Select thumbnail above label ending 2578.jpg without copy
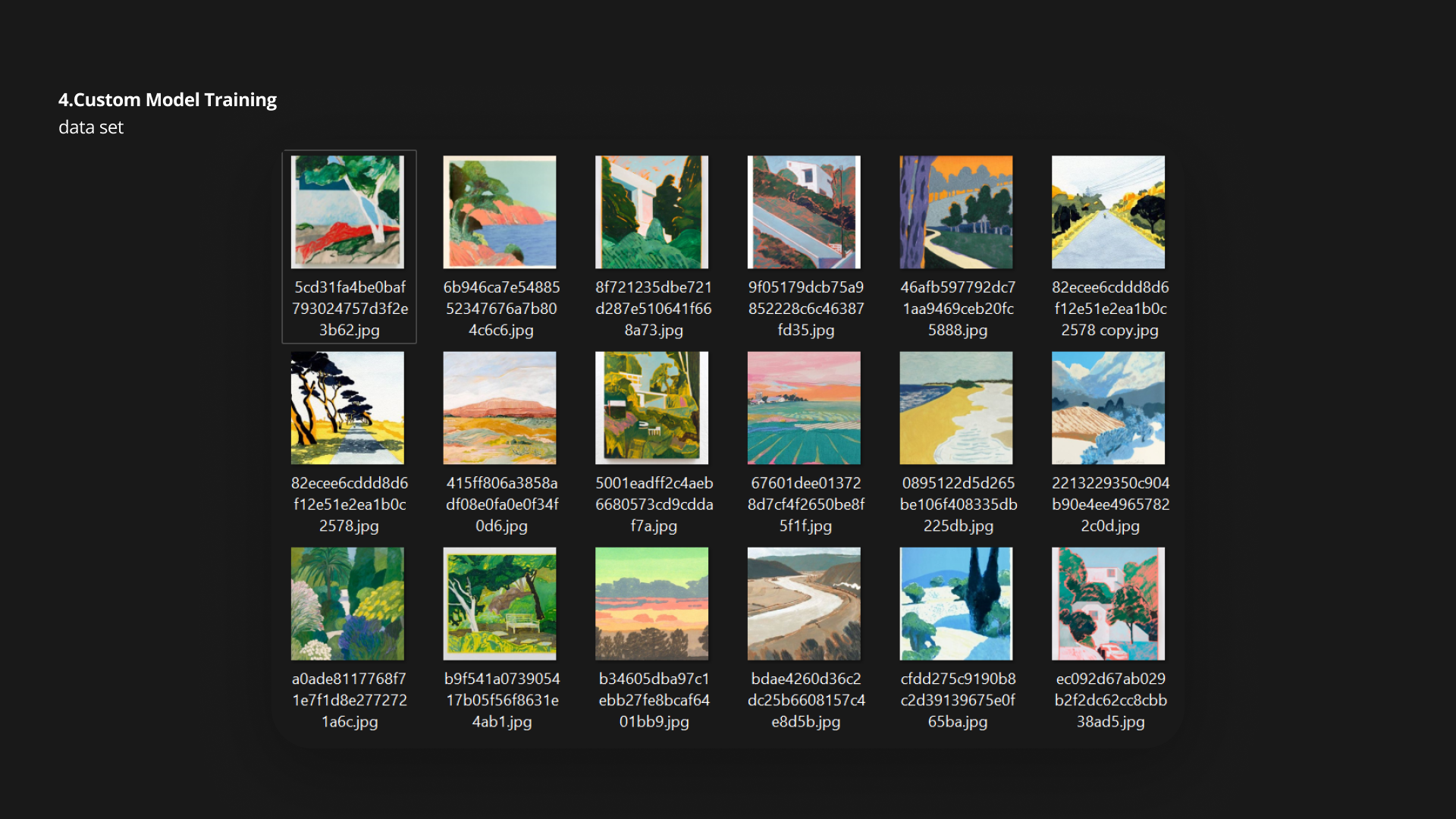This screenshot has height=819, width=1456. 347,408
